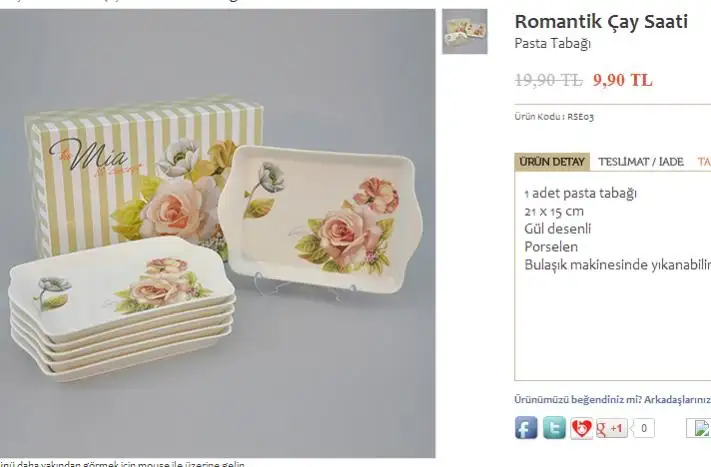Click the +1 count bubble showing 0
Image resolution: width=711 pixels, height=467 pixels.
point(643,428)
